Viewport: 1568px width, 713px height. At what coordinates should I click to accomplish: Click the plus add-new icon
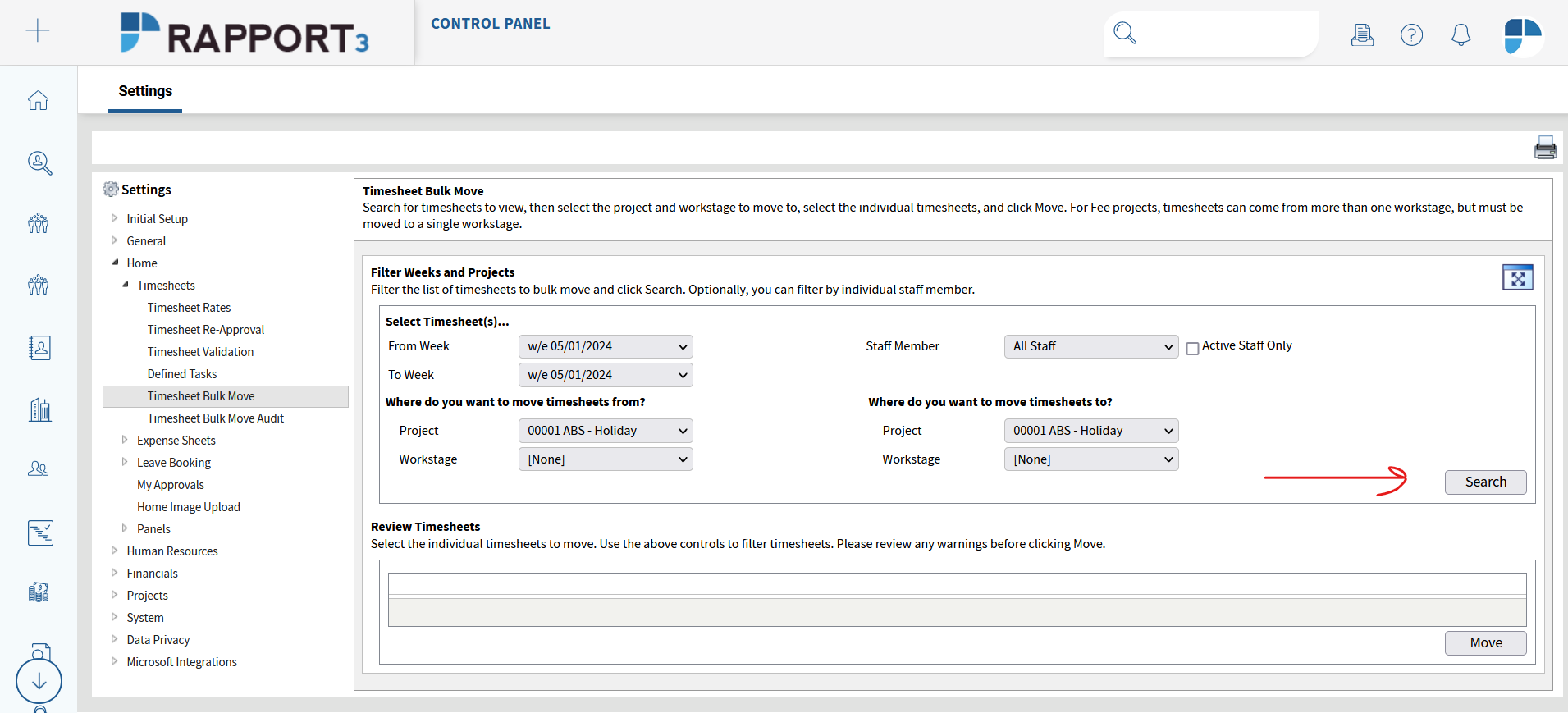38,31
